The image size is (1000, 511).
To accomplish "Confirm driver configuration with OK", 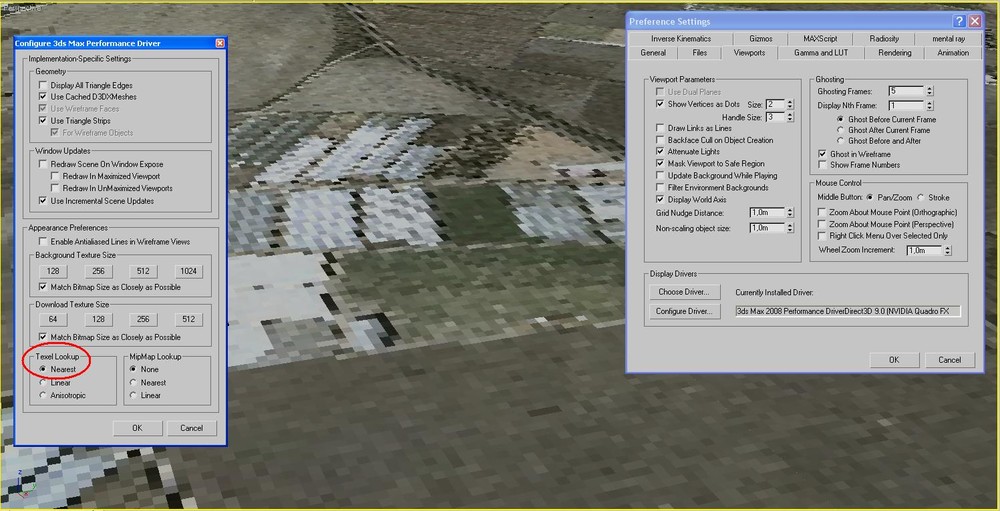I will point(137,428).
